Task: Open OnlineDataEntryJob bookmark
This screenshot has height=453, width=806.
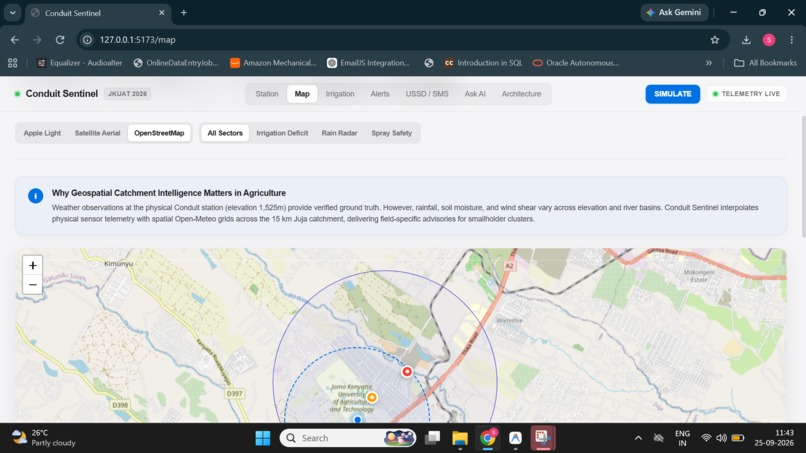Action: 176,63
